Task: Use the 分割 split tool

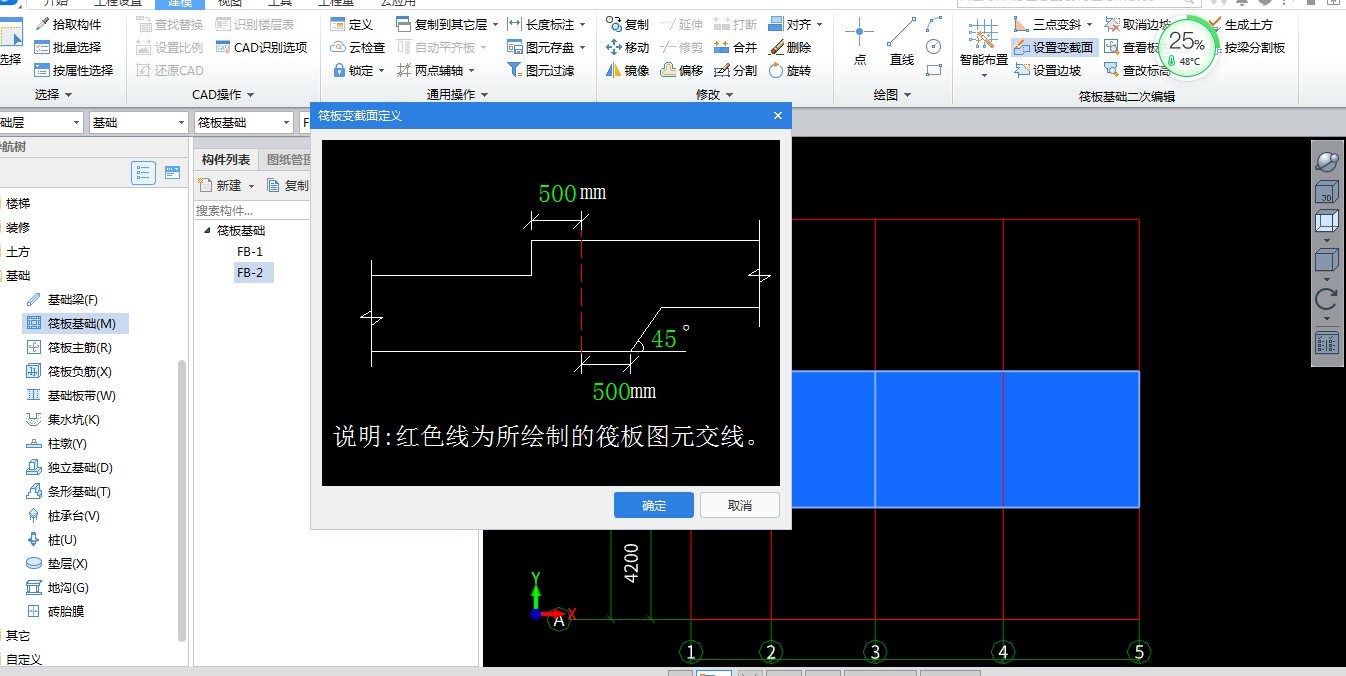Action: [736, 70]
